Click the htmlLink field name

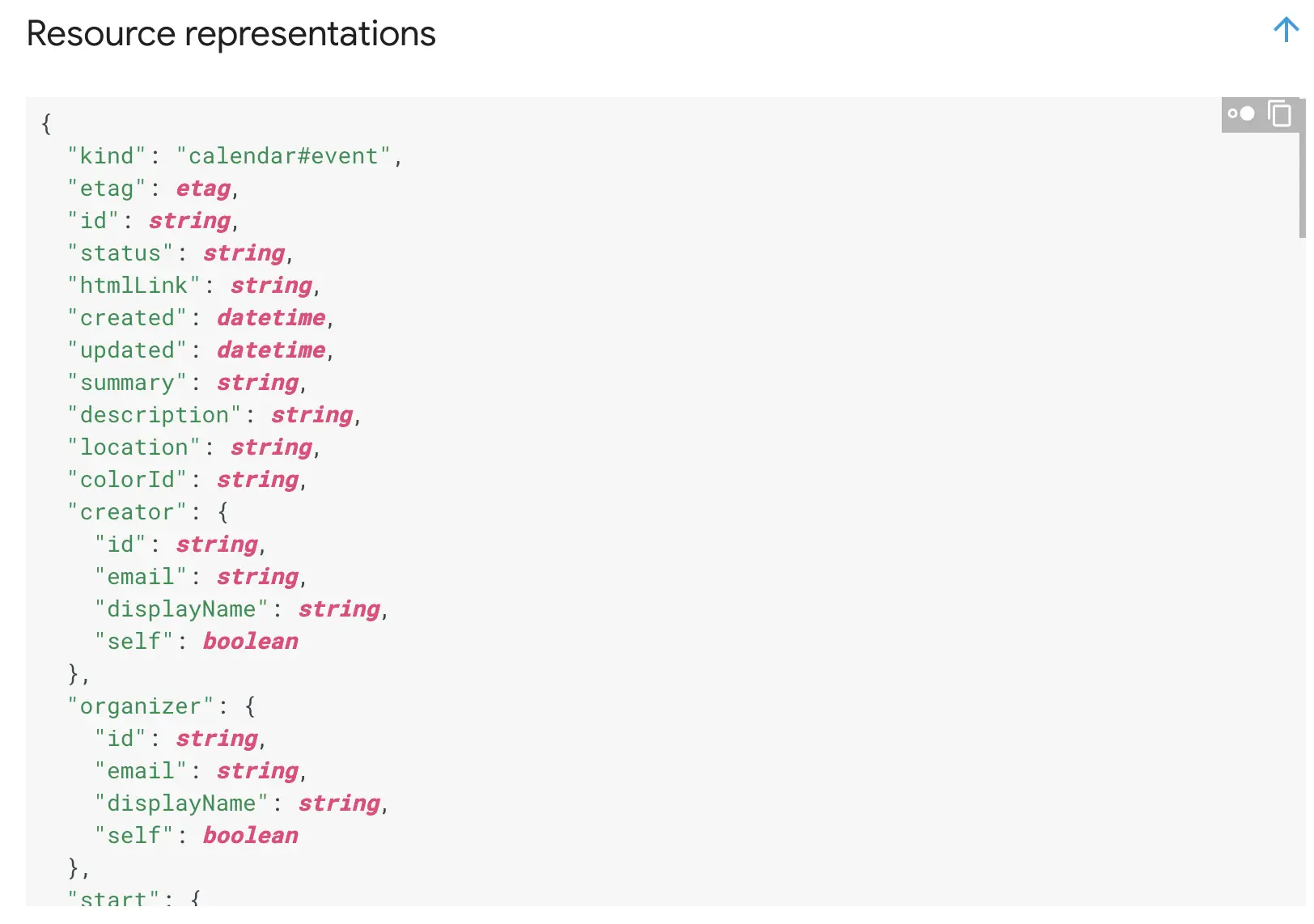pos(132,285)
